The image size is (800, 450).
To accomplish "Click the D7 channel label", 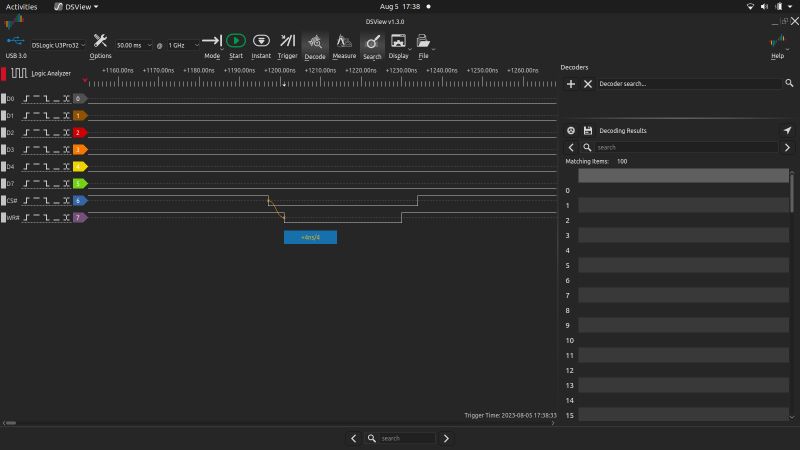I will 10,183.
